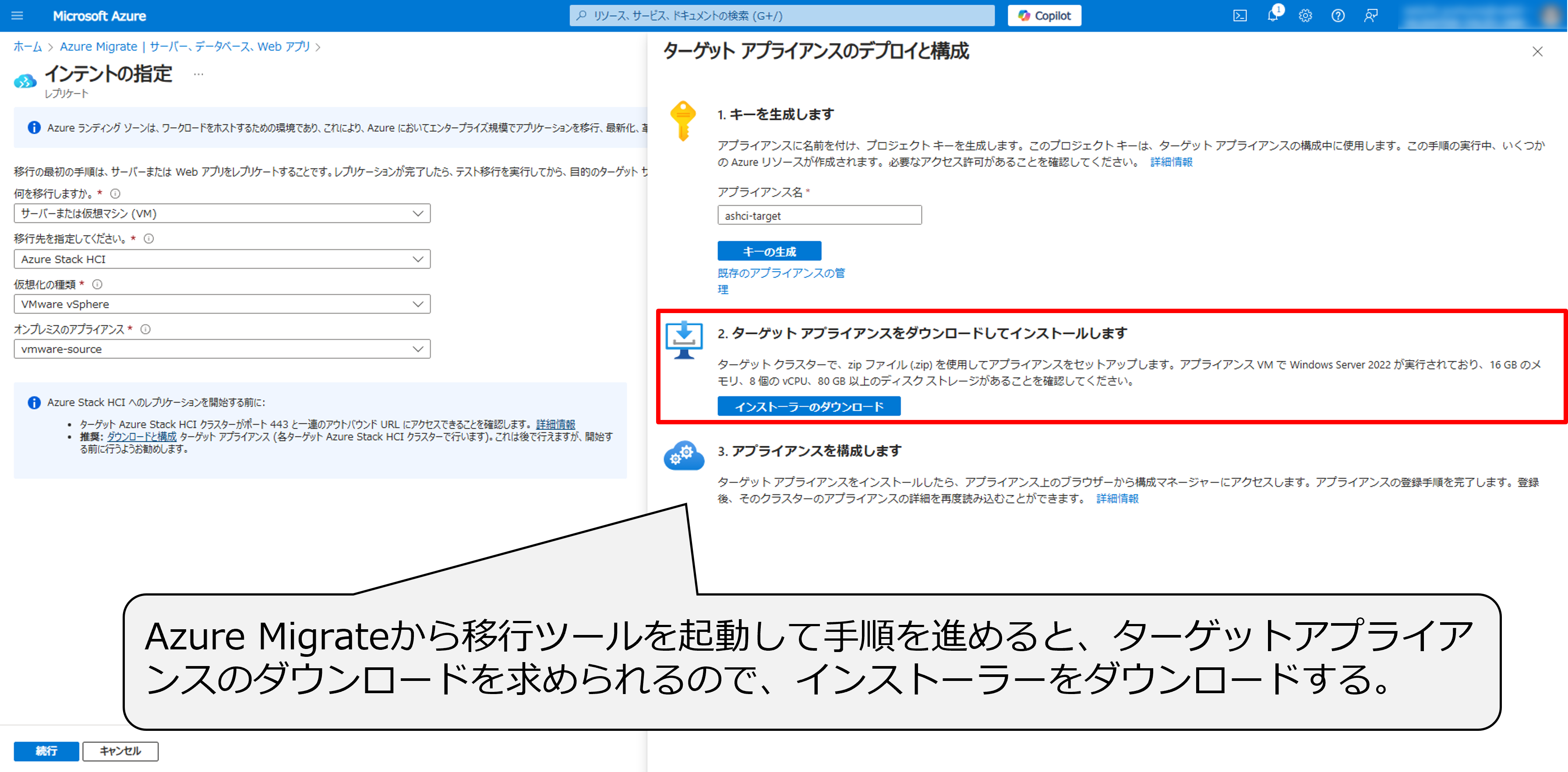Click the info icon next to 仮想化の種類
The image size is (1568, 772).
point(97,284)
